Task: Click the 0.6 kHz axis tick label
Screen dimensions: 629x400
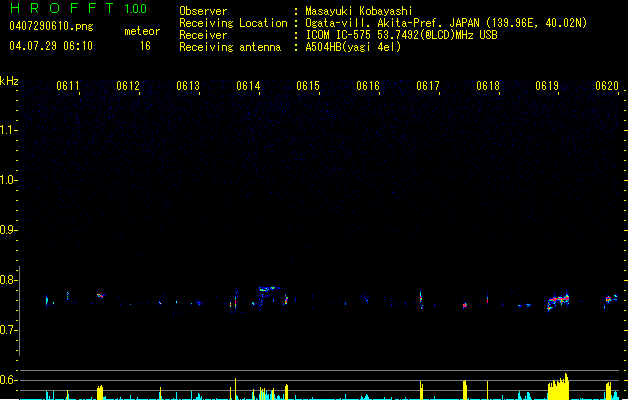Action: [x=8, y=380]
